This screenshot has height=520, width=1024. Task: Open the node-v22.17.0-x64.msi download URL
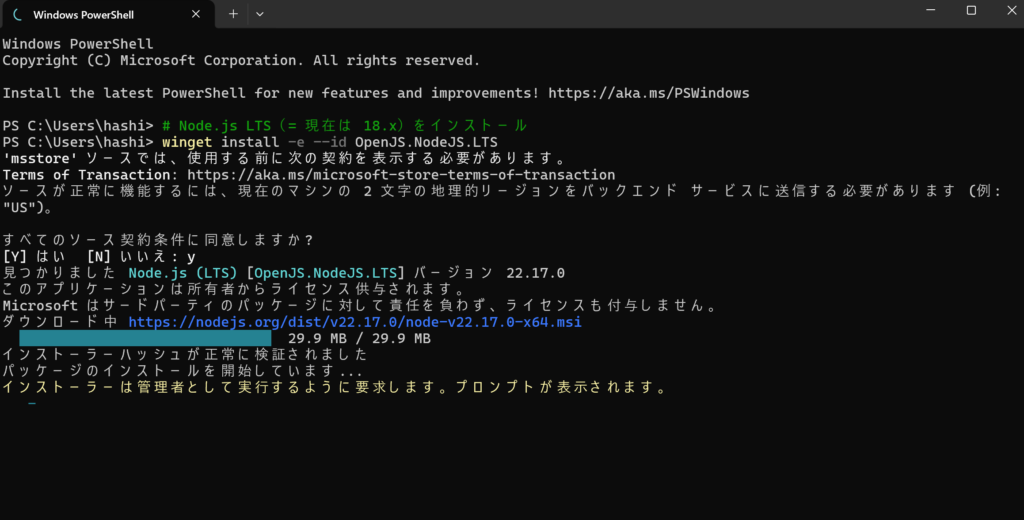pyautogui.click(x=355, y=322)
